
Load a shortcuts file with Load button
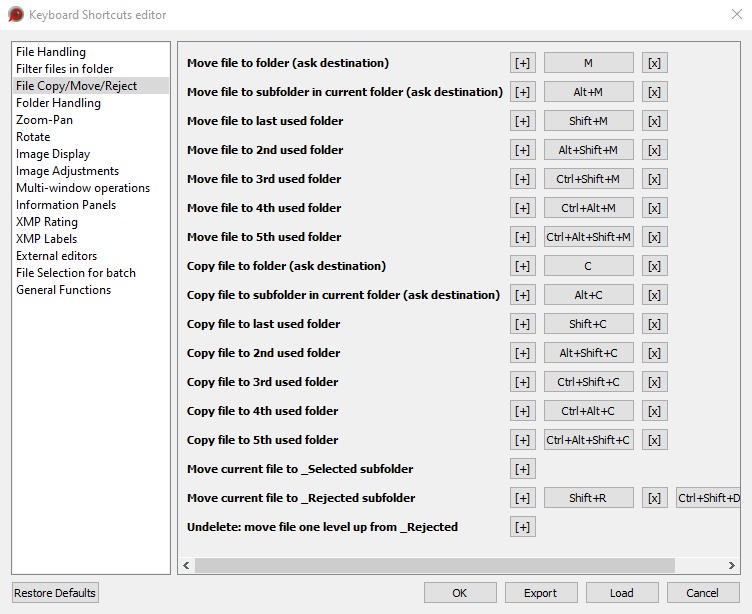pos(621,593)
